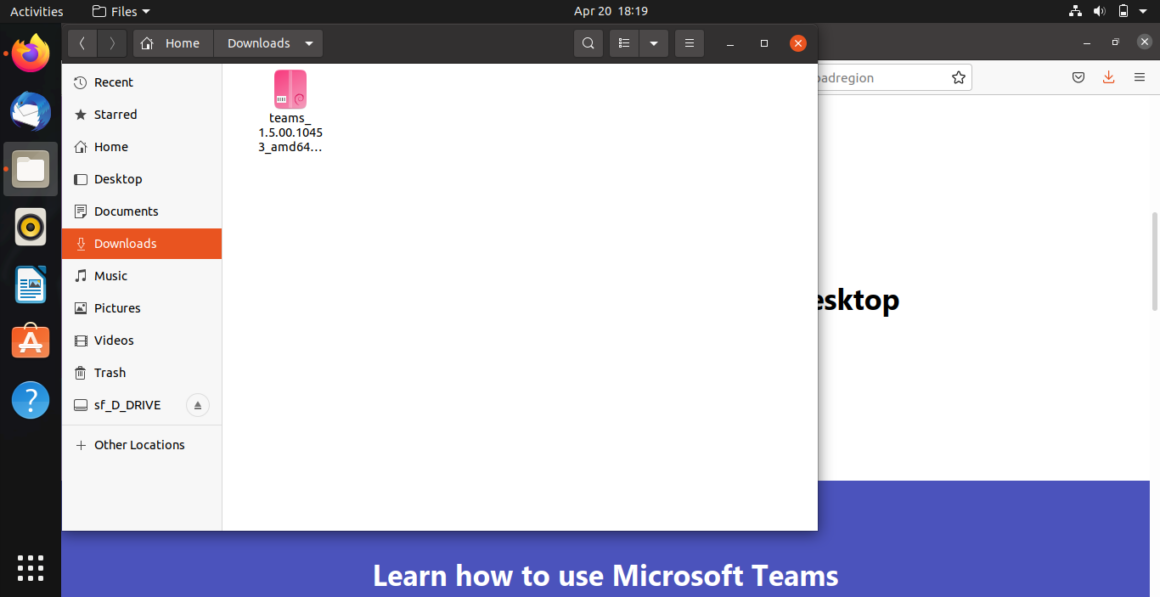Open the Files hamburger menu
Image resolution: width=1160 pixels, height=597 pixels.
[x=689, y=43]
